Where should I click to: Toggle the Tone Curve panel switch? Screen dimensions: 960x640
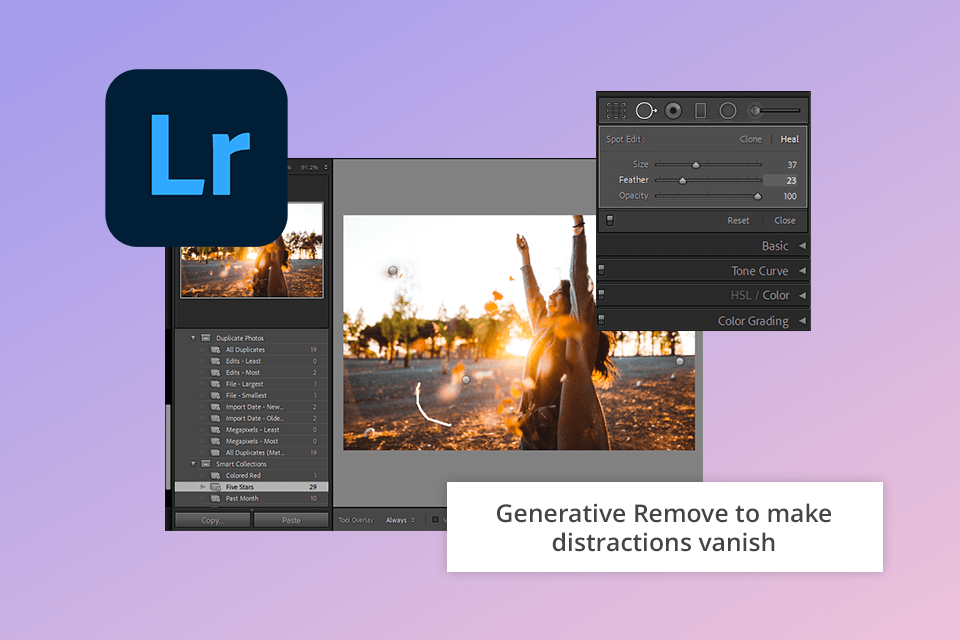tap(601, 270)
